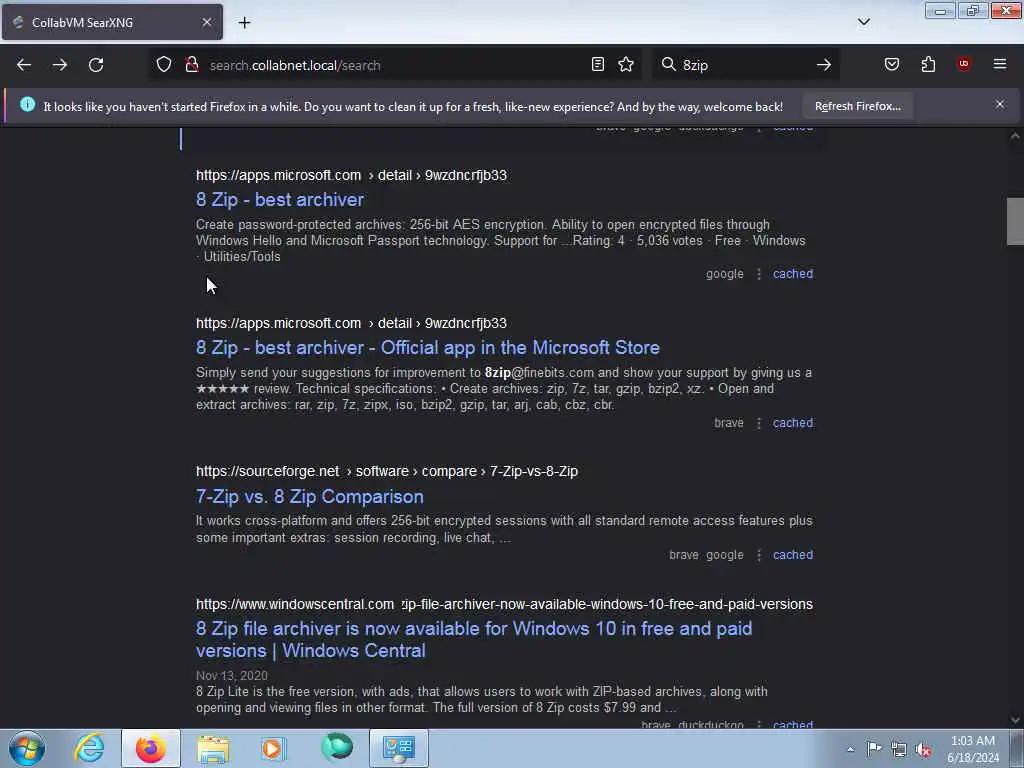
Task: Open the Extensions puzzle icon
Action: tap(928, 64)
